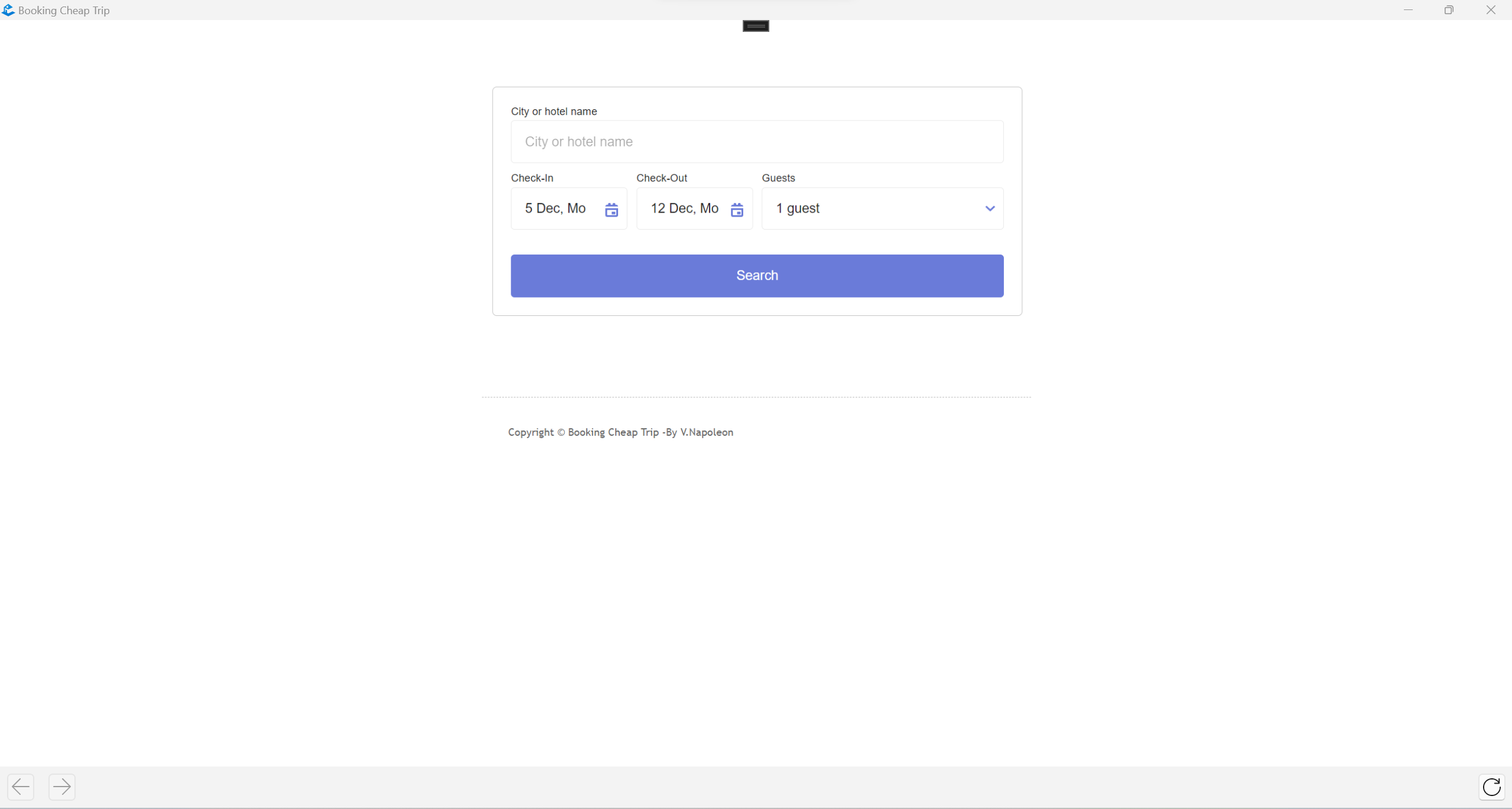Screen dimensions: 1512x809
Task: Click the Booking Cheap Trip app icon
Action: coord(8,10)
